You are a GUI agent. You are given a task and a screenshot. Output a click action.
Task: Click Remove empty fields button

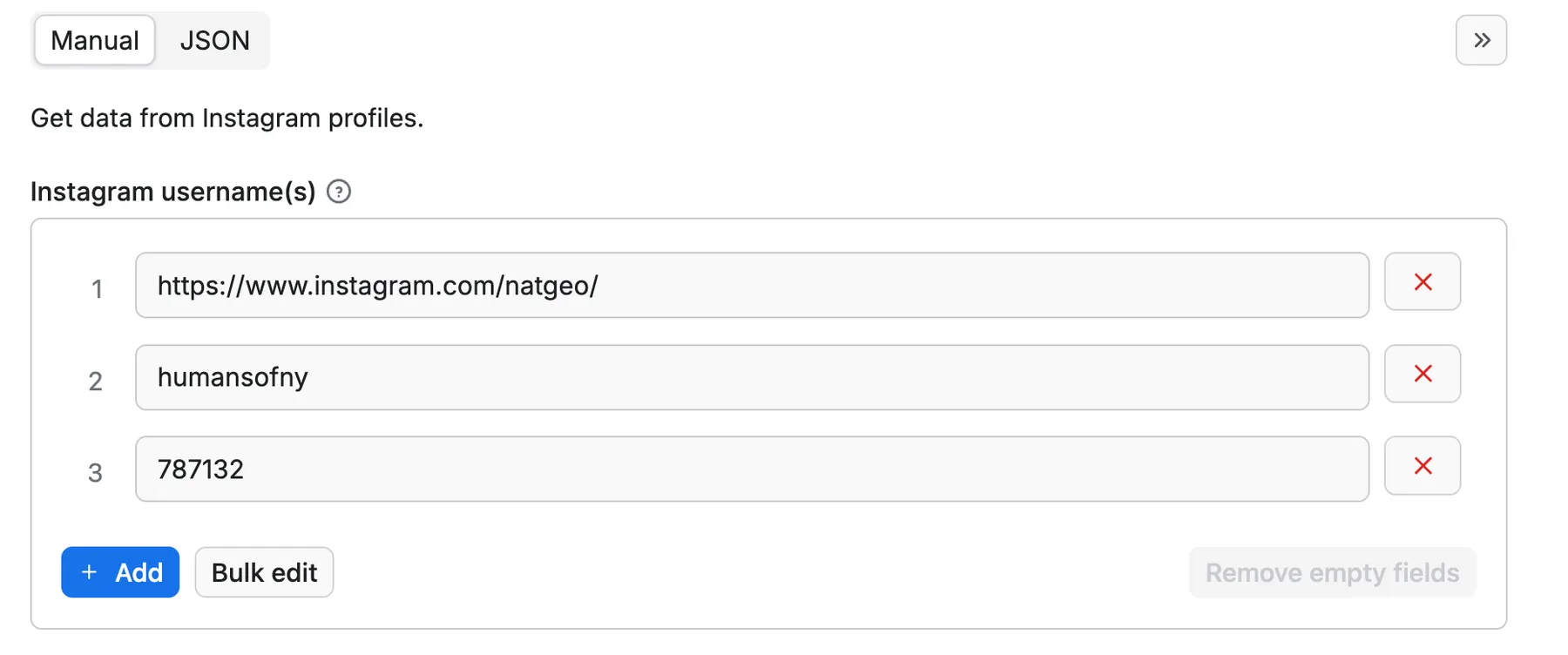(x=1331, y=572)
